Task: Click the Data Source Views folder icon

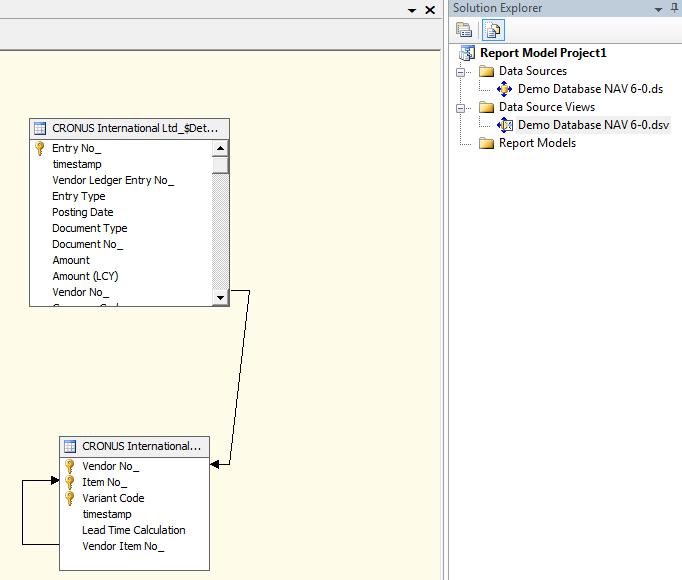Action: [x=486, y=107]
